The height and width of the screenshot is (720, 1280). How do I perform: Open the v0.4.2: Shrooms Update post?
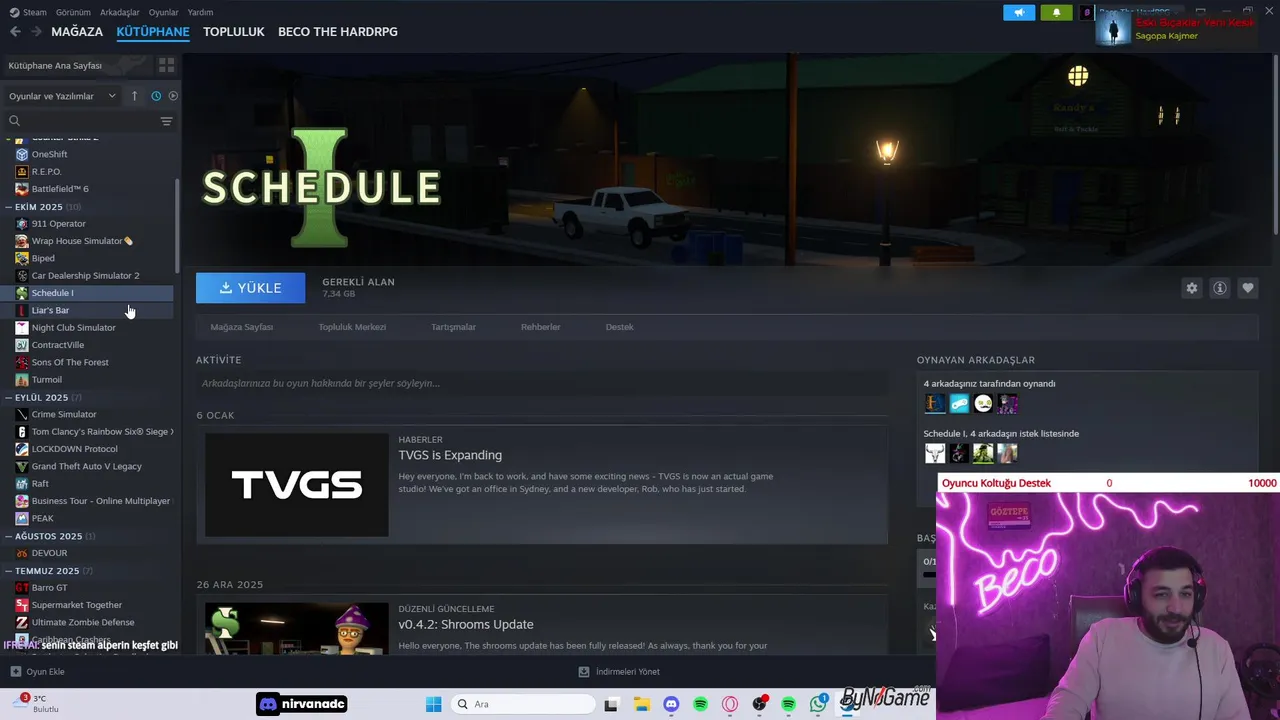[x=466, y=625]
